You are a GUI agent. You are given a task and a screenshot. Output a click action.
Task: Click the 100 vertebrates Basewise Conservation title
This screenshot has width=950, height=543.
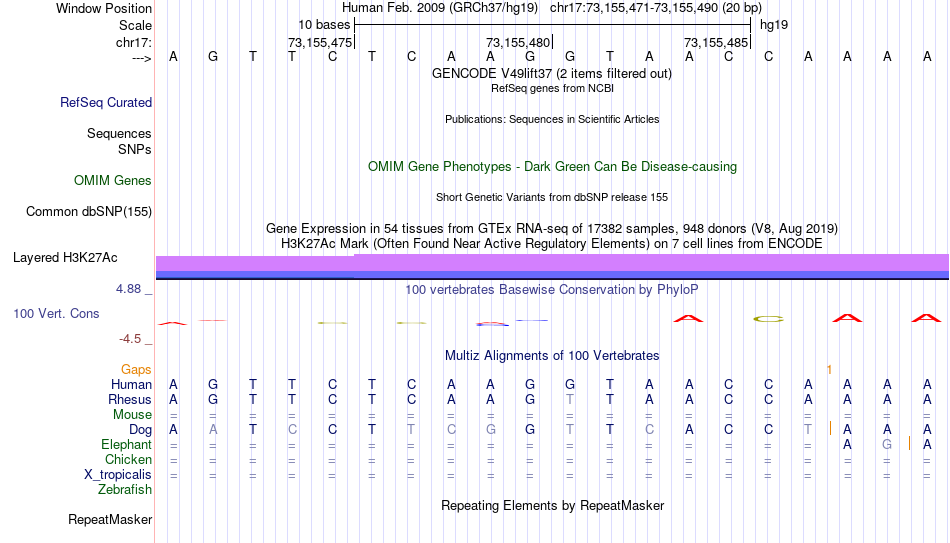click(551, 290)
